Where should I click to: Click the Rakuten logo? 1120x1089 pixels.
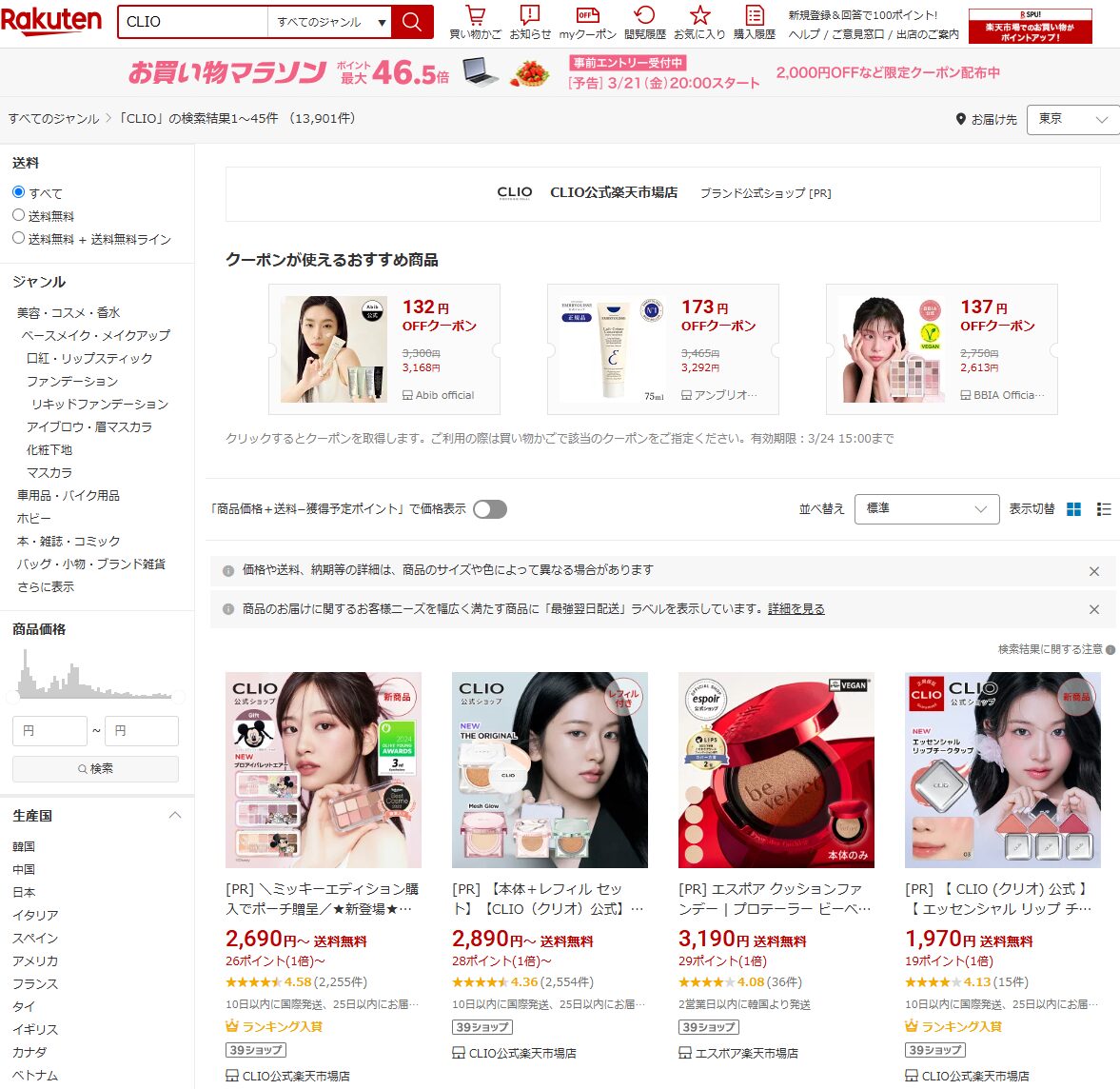(51, 21)
